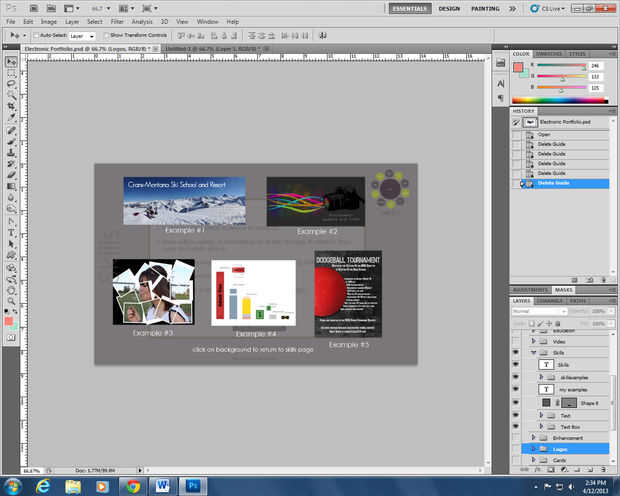The height and width of the screenshot is (496, 620).
Task: Collapse the Skills layer group
Action: click(534, 353)
